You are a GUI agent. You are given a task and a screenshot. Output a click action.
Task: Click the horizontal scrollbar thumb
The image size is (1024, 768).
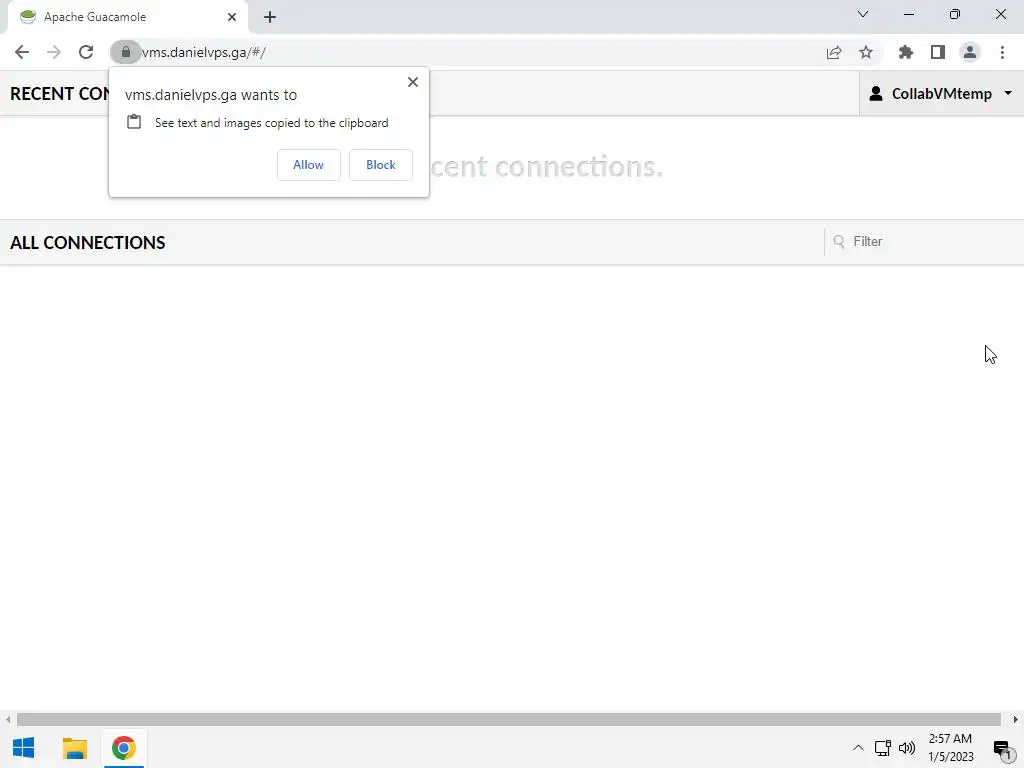[x=509, y=719]
